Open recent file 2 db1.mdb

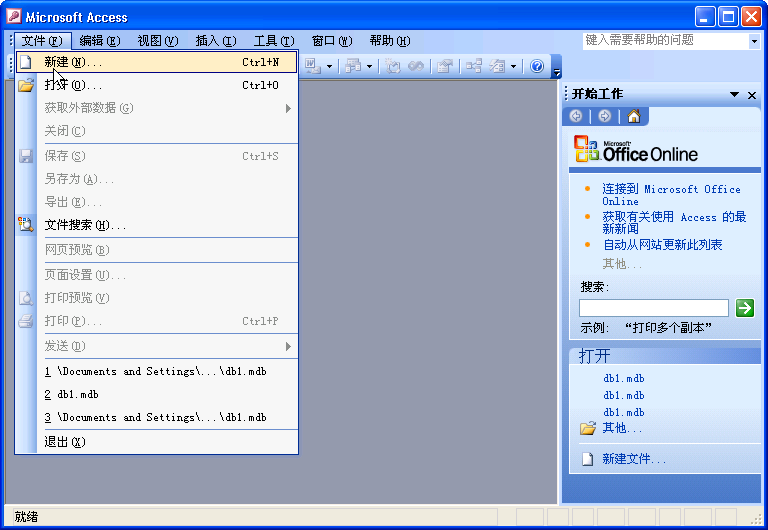coord(157,394)
